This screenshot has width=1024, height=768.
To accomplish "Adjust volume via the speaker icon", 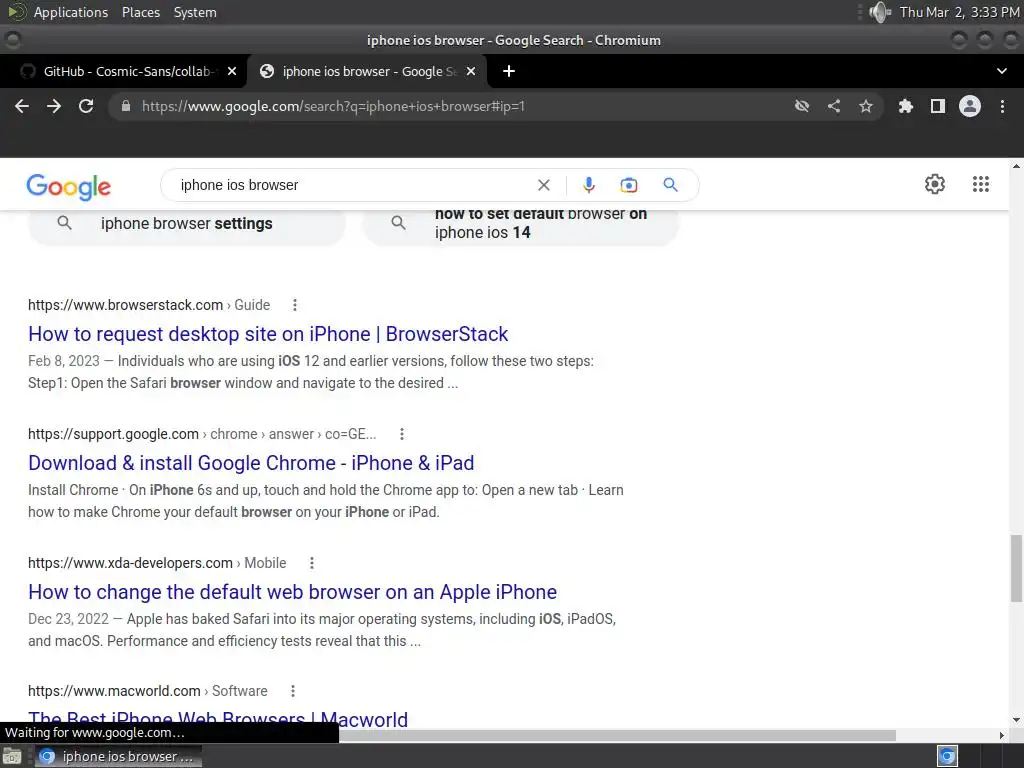I will pyautogui.click(x=880, y=12).
